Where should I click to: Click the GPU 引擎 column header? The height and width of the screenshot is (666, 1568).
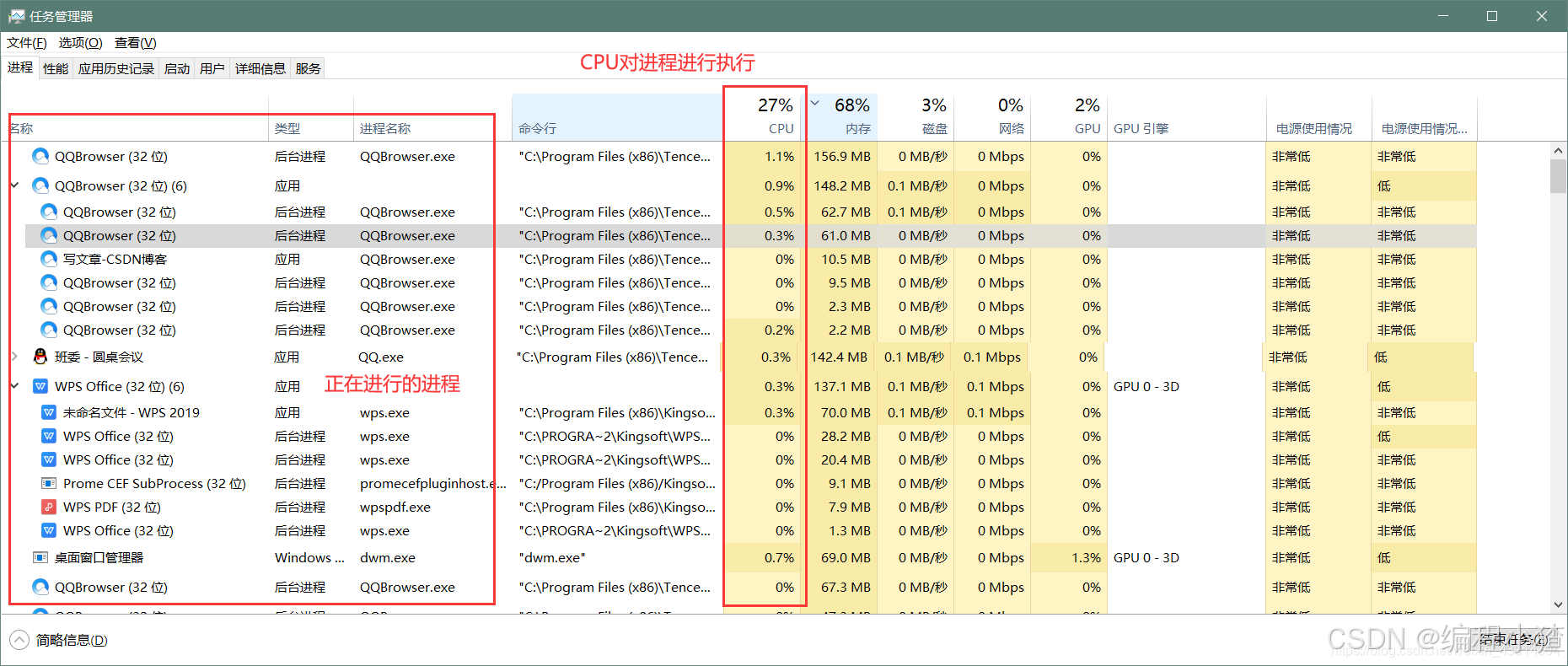[x=1186, y=117]
